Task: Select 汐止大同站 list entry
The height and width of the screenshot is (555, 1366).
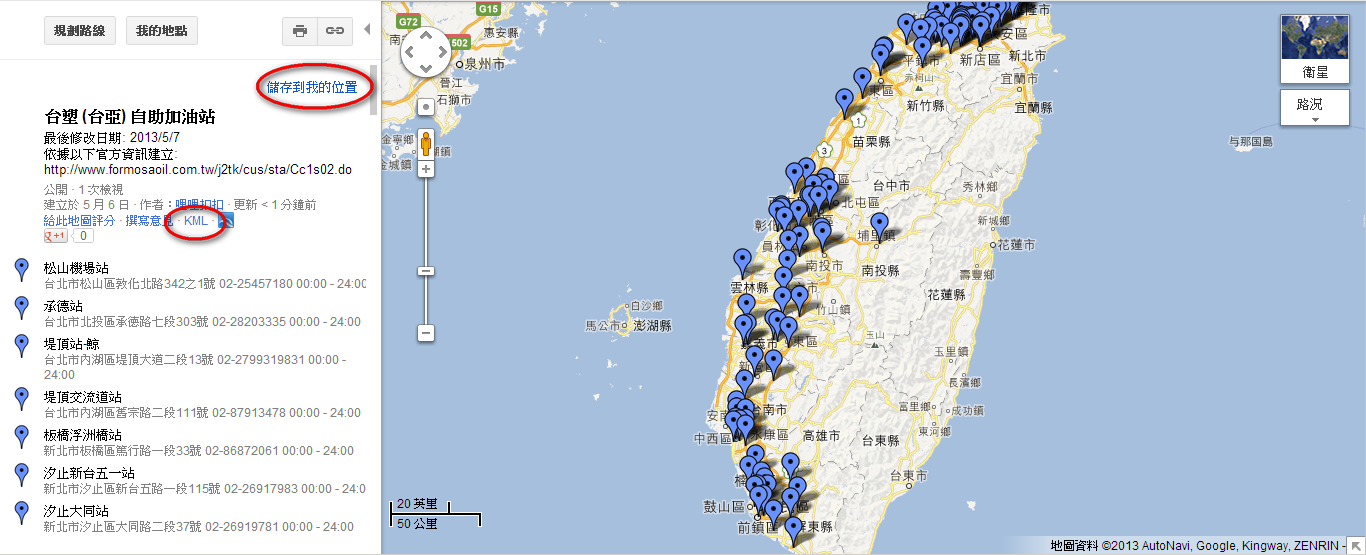Action: (x=76, y=511)
